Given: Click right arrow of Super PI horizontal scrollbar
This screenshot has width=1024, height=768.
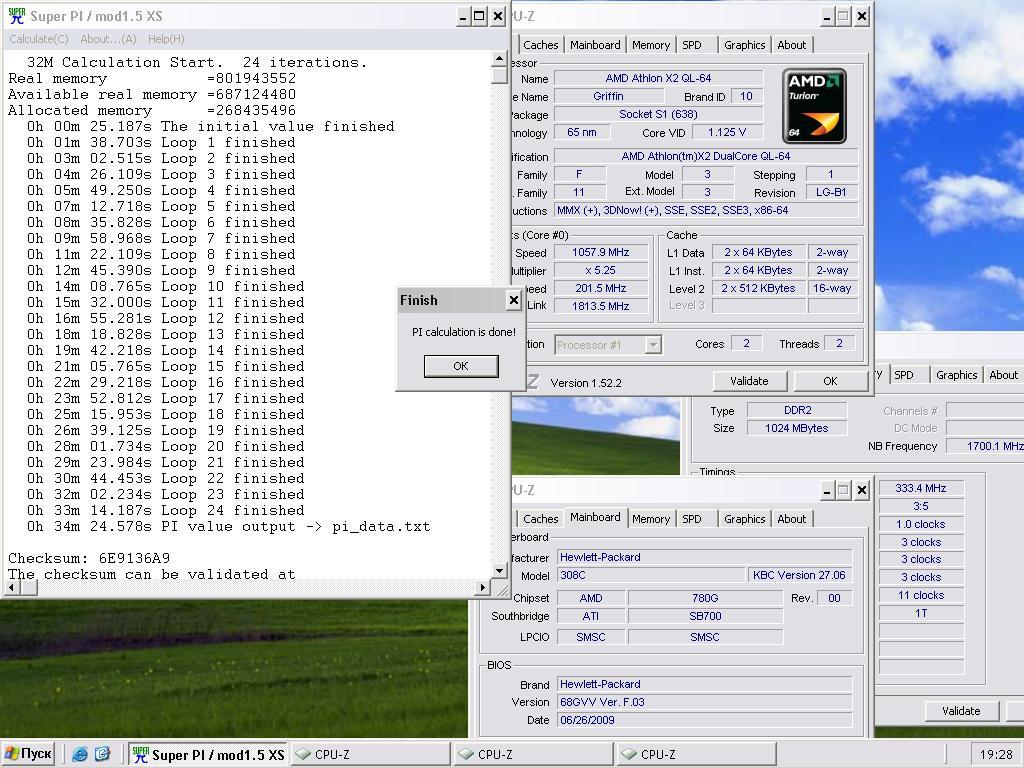Looking at the screenshot, I should point(483,587).
